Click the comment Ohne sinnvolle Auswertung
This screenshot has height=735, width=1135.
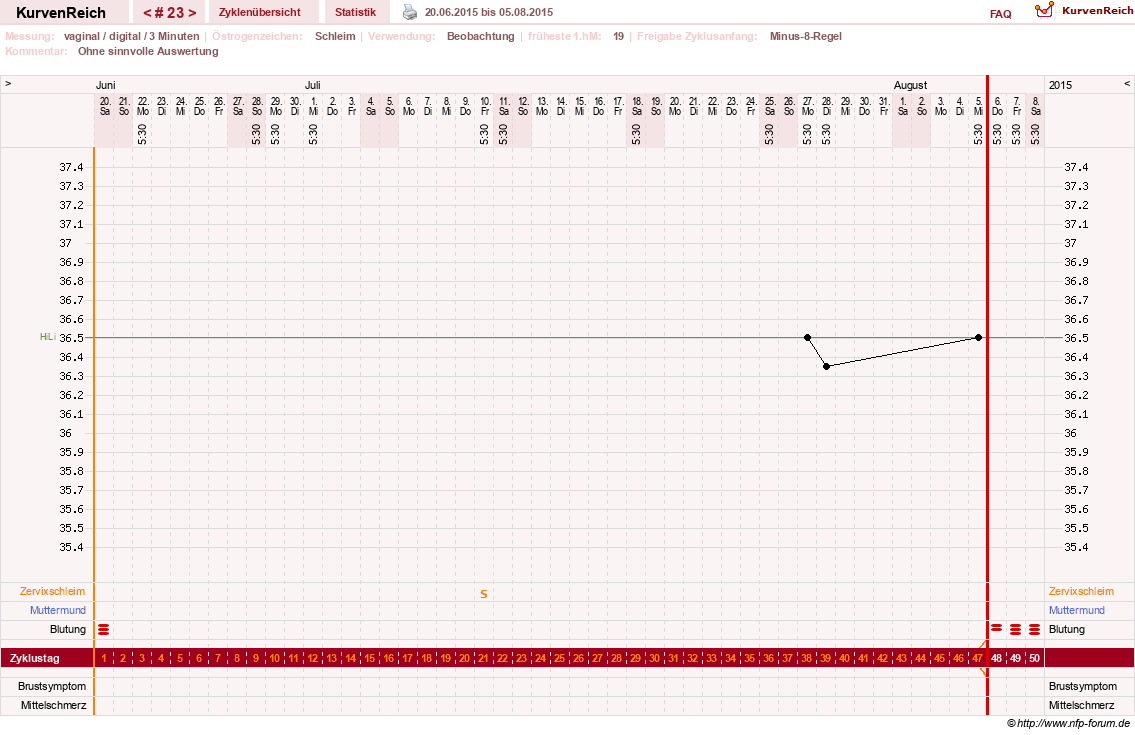click(x=148, y=51)
